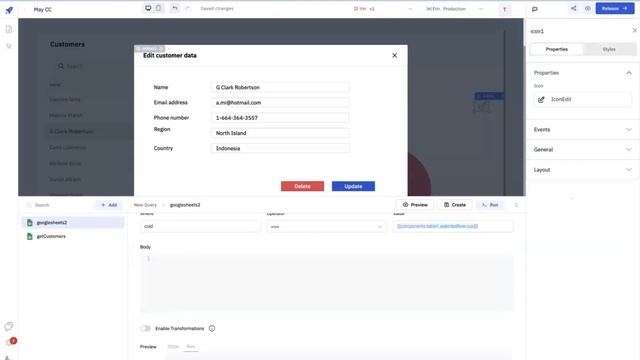Focus the query Search box
Image resolution: width=640 pixels, height=360 pixels.
(58, 205)
